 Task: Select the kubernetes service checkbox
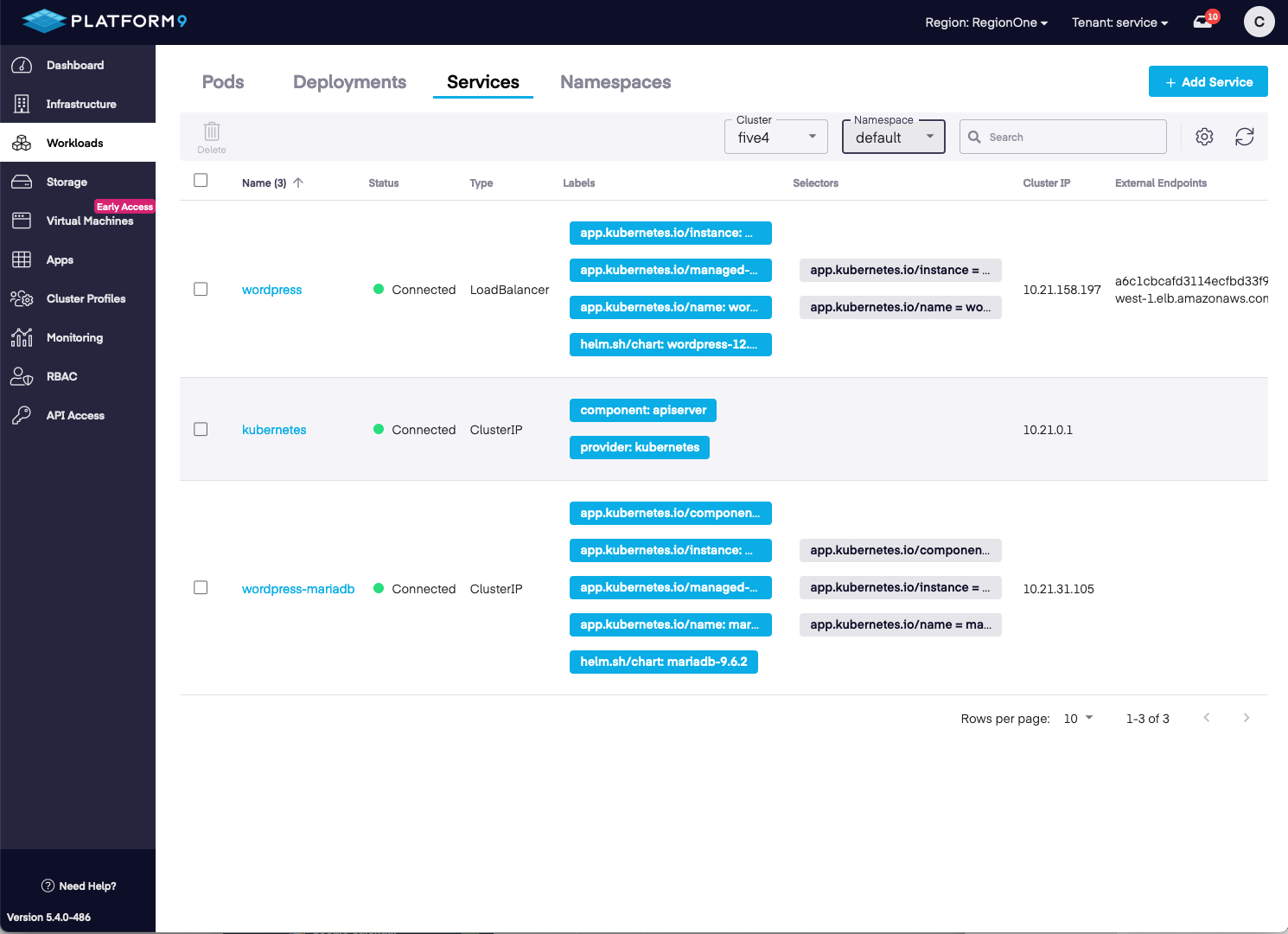pos(201,429)
